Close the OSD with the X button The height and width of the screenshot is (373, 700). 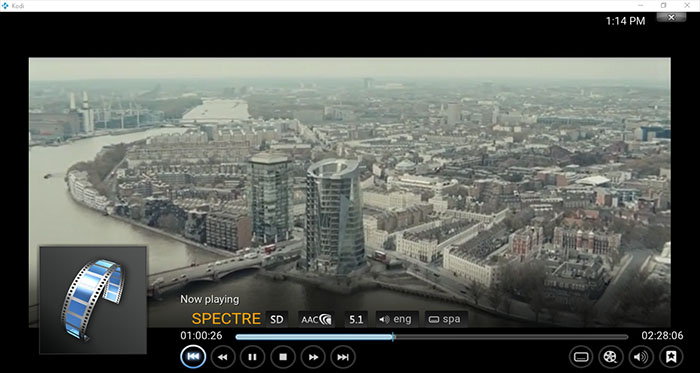click(671, 17)
